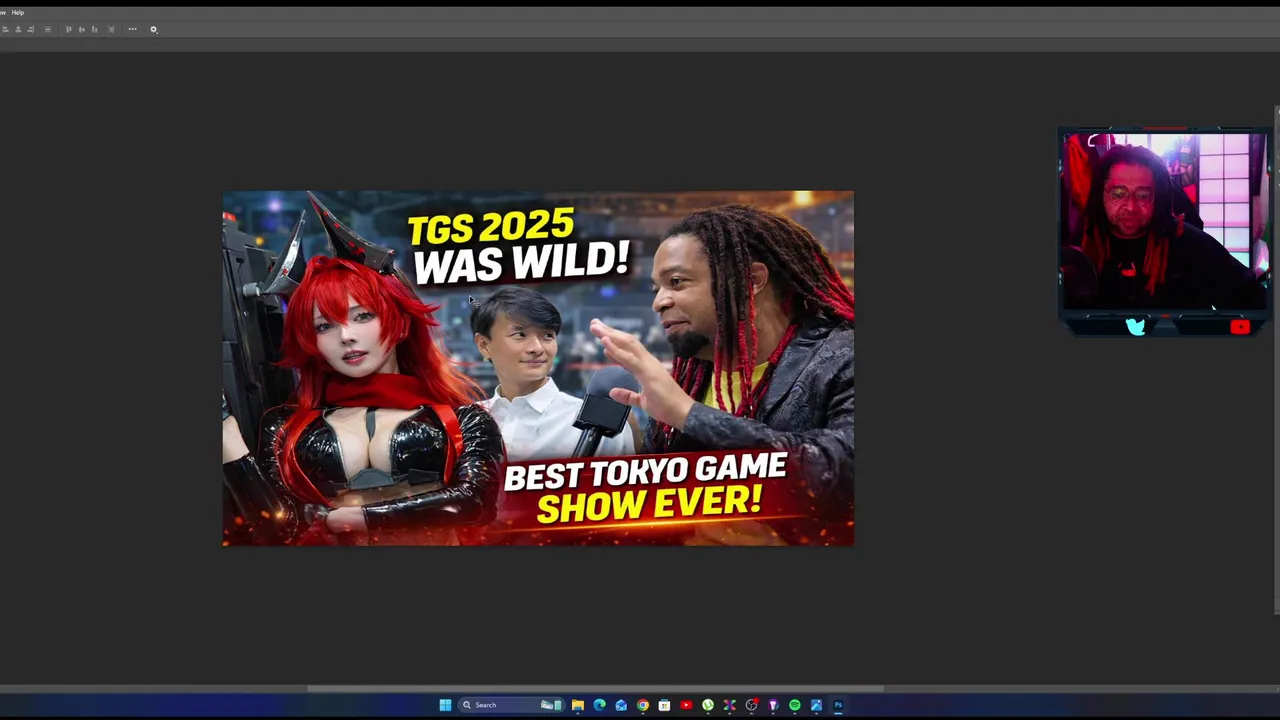The image size is (1280, 720).
Task: Open the purple lightbulb taskbar app
Action: point(773,705)
